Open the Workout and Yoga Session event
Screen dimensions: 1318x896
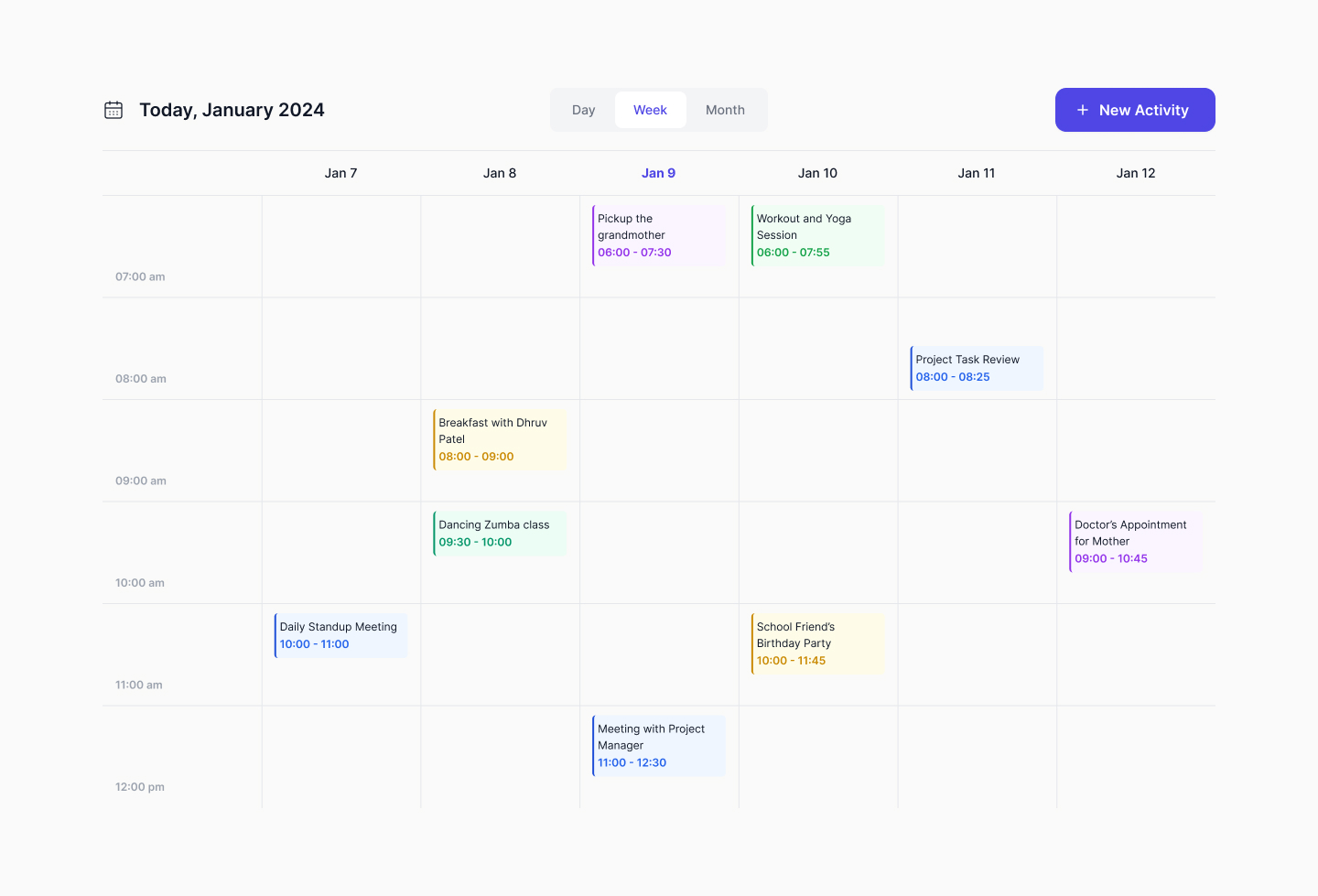817,235
